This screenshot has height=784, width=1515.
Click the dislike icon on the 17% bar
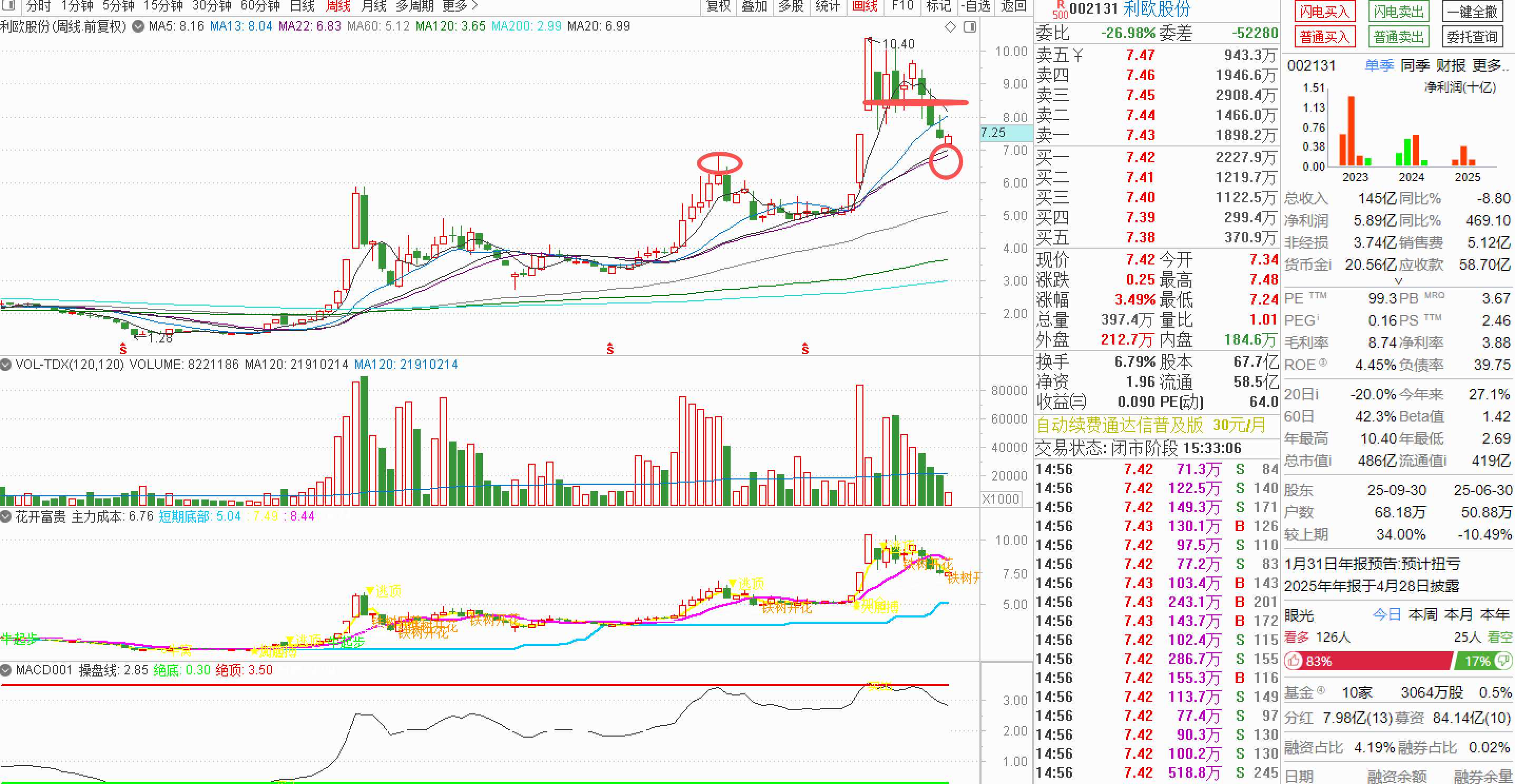coord(1503,661)
